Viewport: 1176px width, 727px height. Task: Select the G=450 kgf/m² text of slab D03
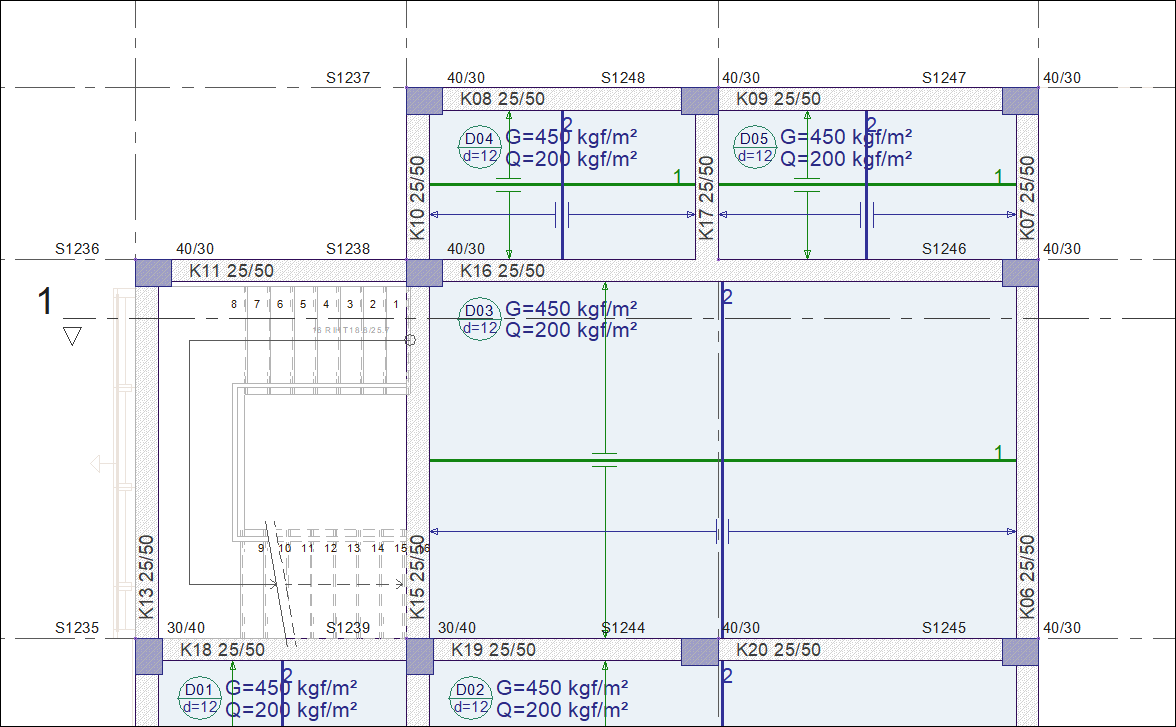pos(572,308)
